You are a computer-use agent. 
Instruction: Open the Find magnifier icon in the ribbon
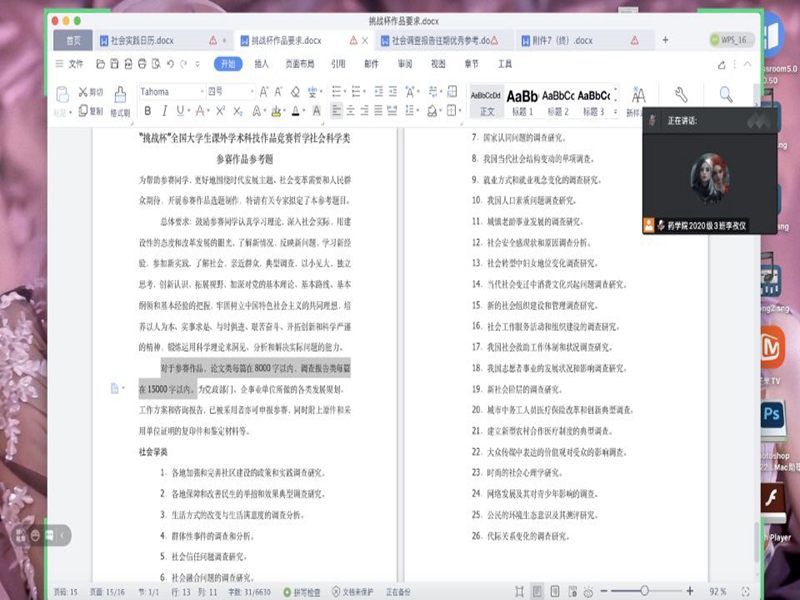pos(726,95)
